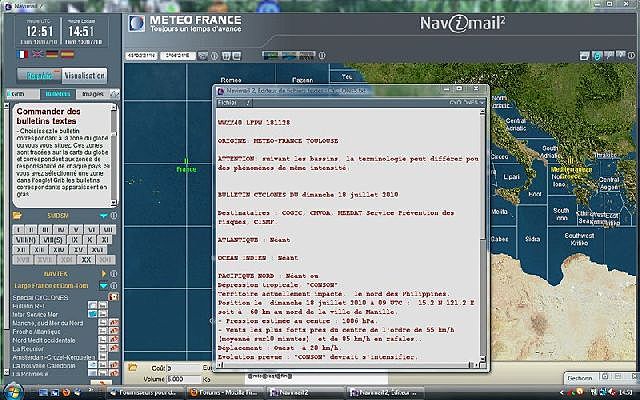Select SMDSM zone VII button
The height and width of the screenshot is (400, 640).
(107, 230)
